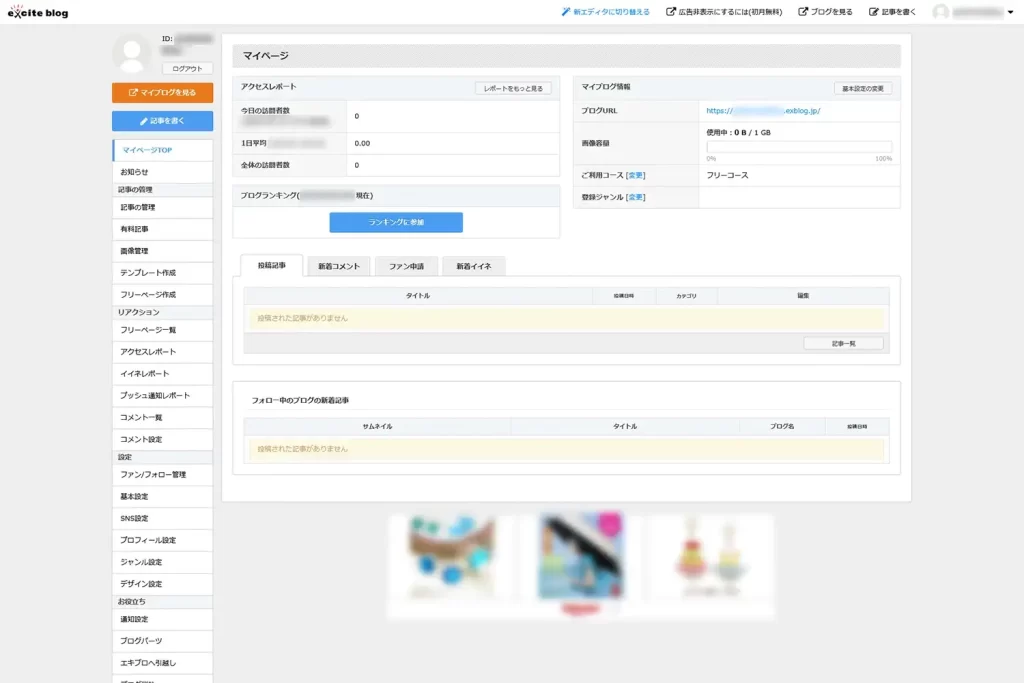This screenshot has height=683, width=1024.
Task: Click 'ブログを見る' in the top bar
Action: pos(825,12)
